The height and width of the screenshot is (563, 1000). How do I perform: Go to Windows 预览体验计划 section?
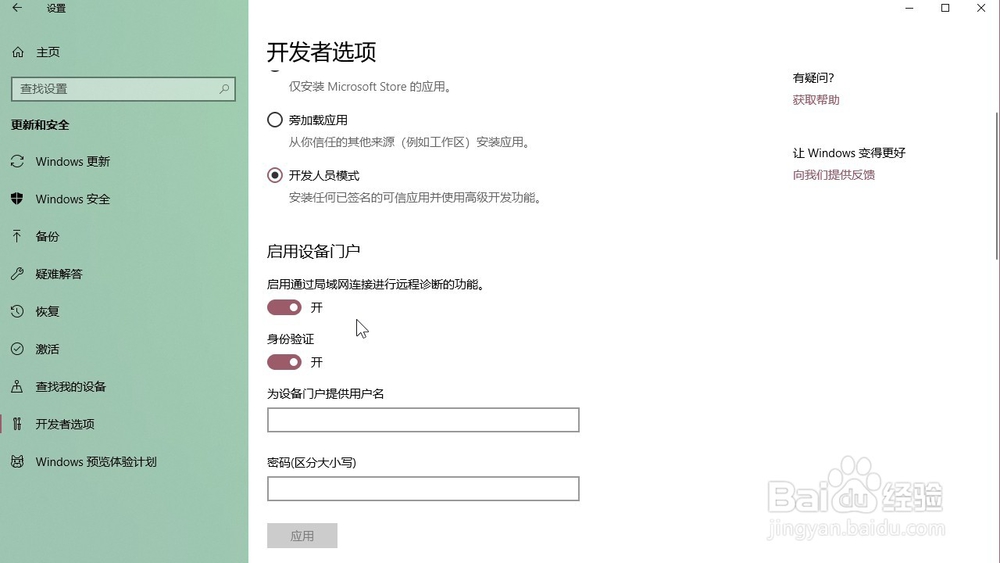[96, 462]
